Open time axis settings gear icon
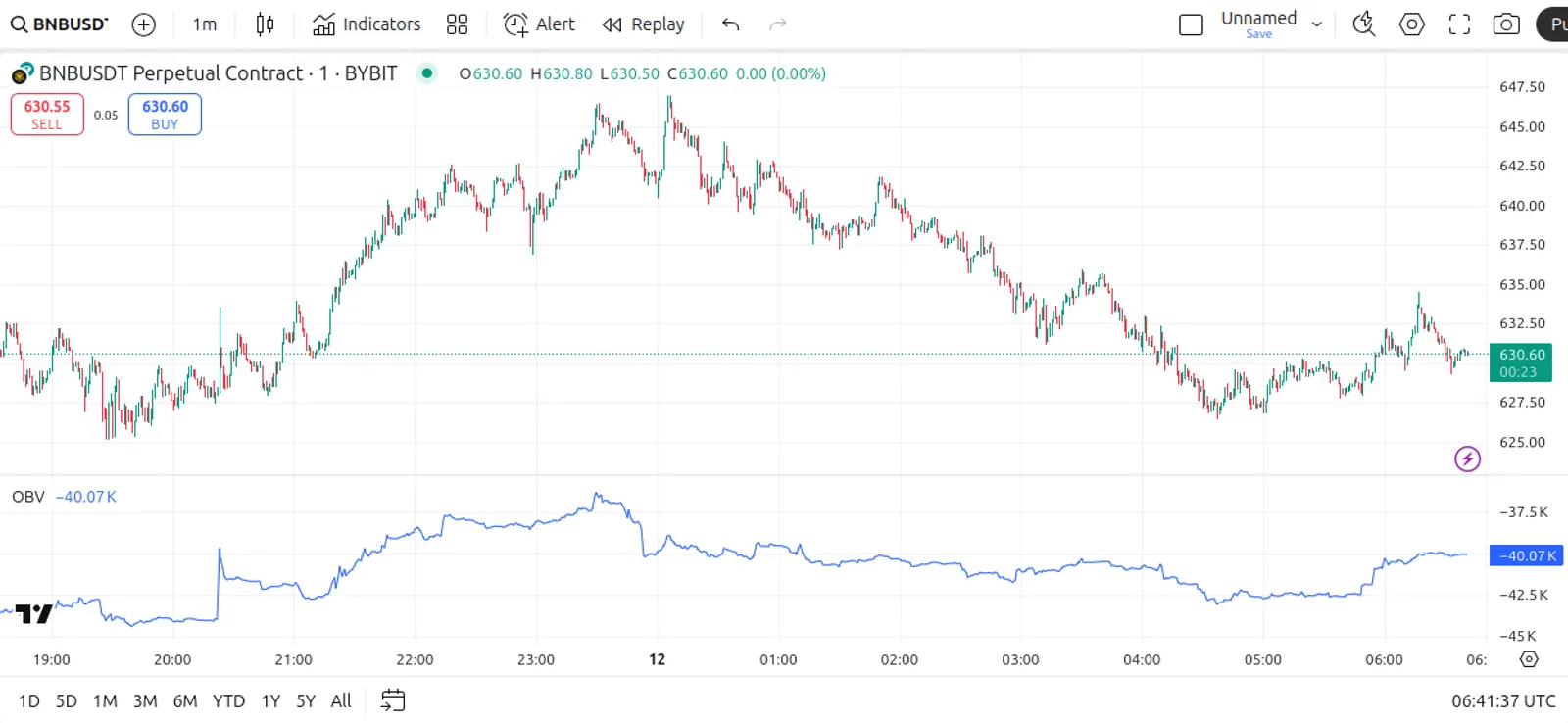Screen dimensions: 1568x723 tap(1529, 659)
